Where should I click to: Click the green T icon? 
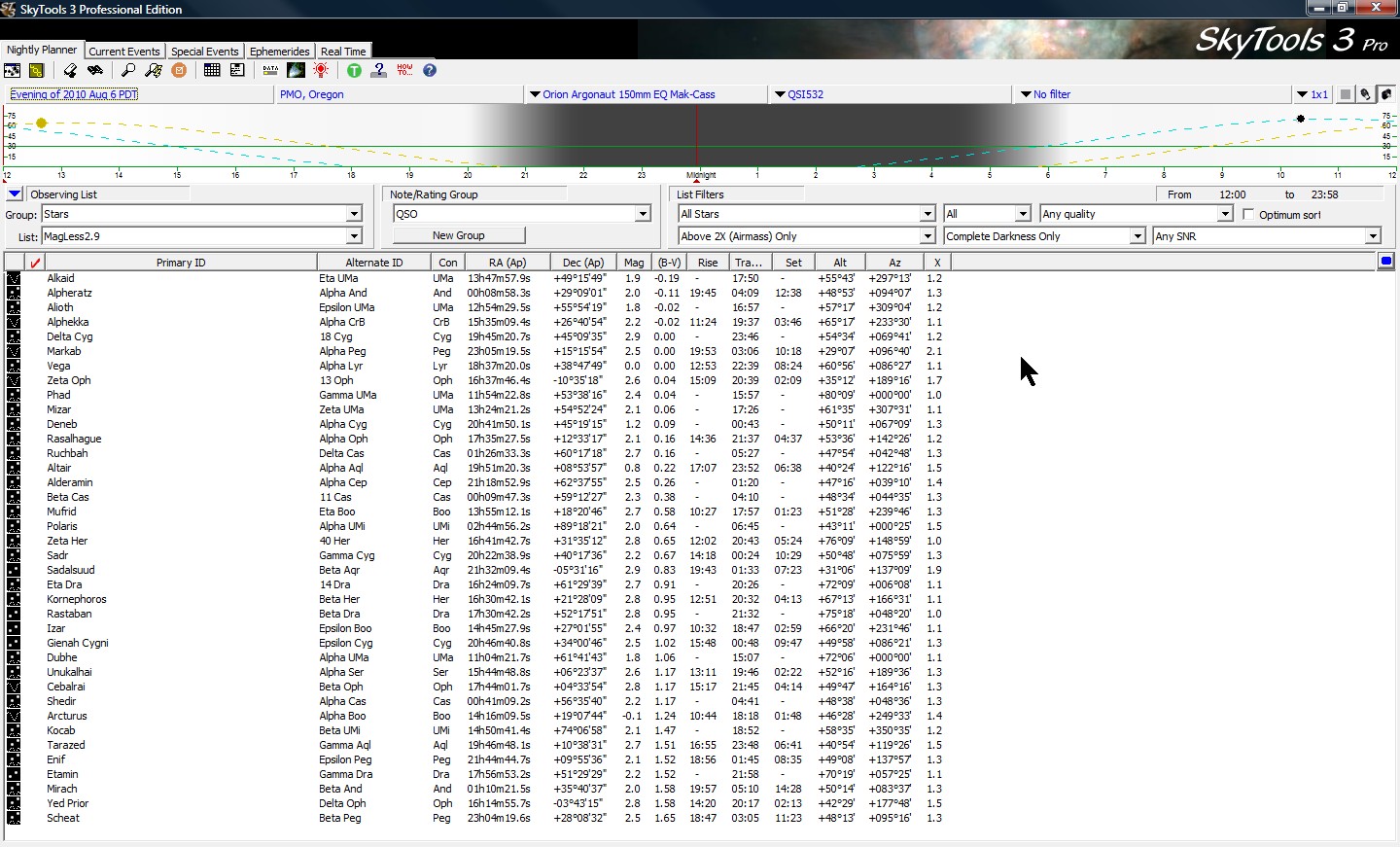354,70
